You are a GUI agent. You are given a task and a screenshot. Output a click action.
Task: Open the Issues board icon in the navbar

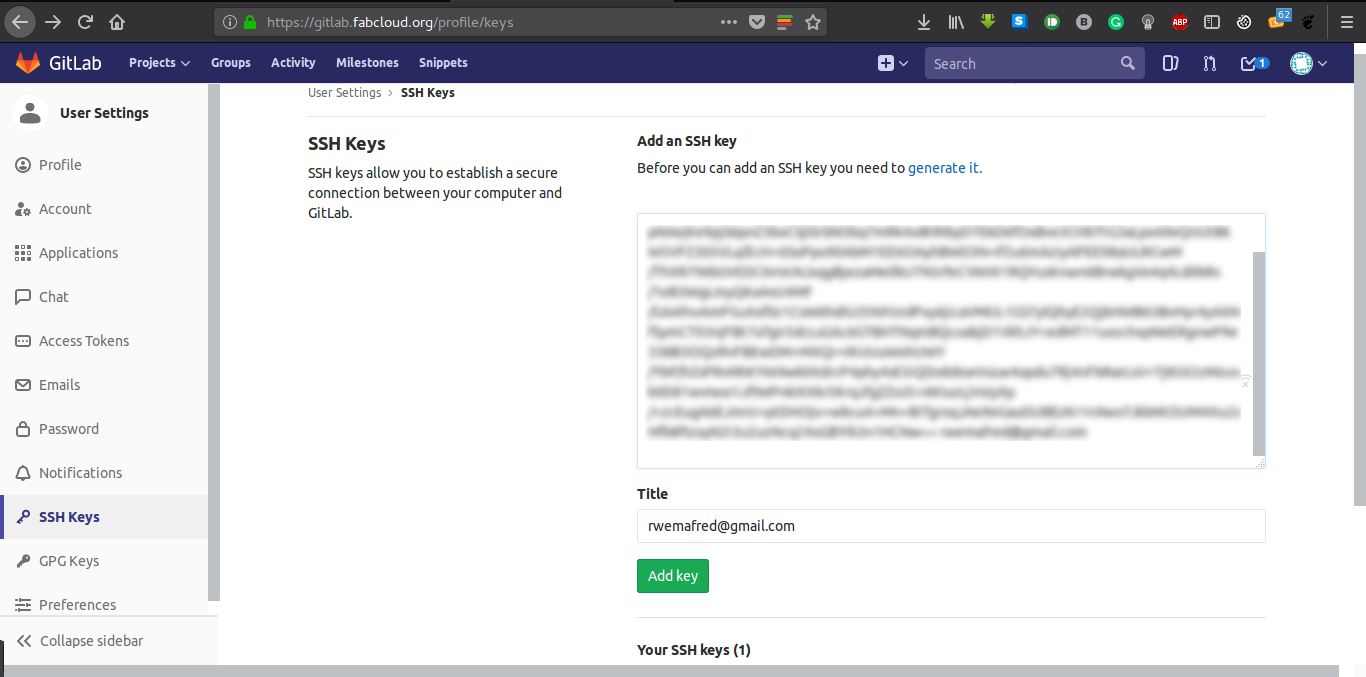tap(1171, 62)
